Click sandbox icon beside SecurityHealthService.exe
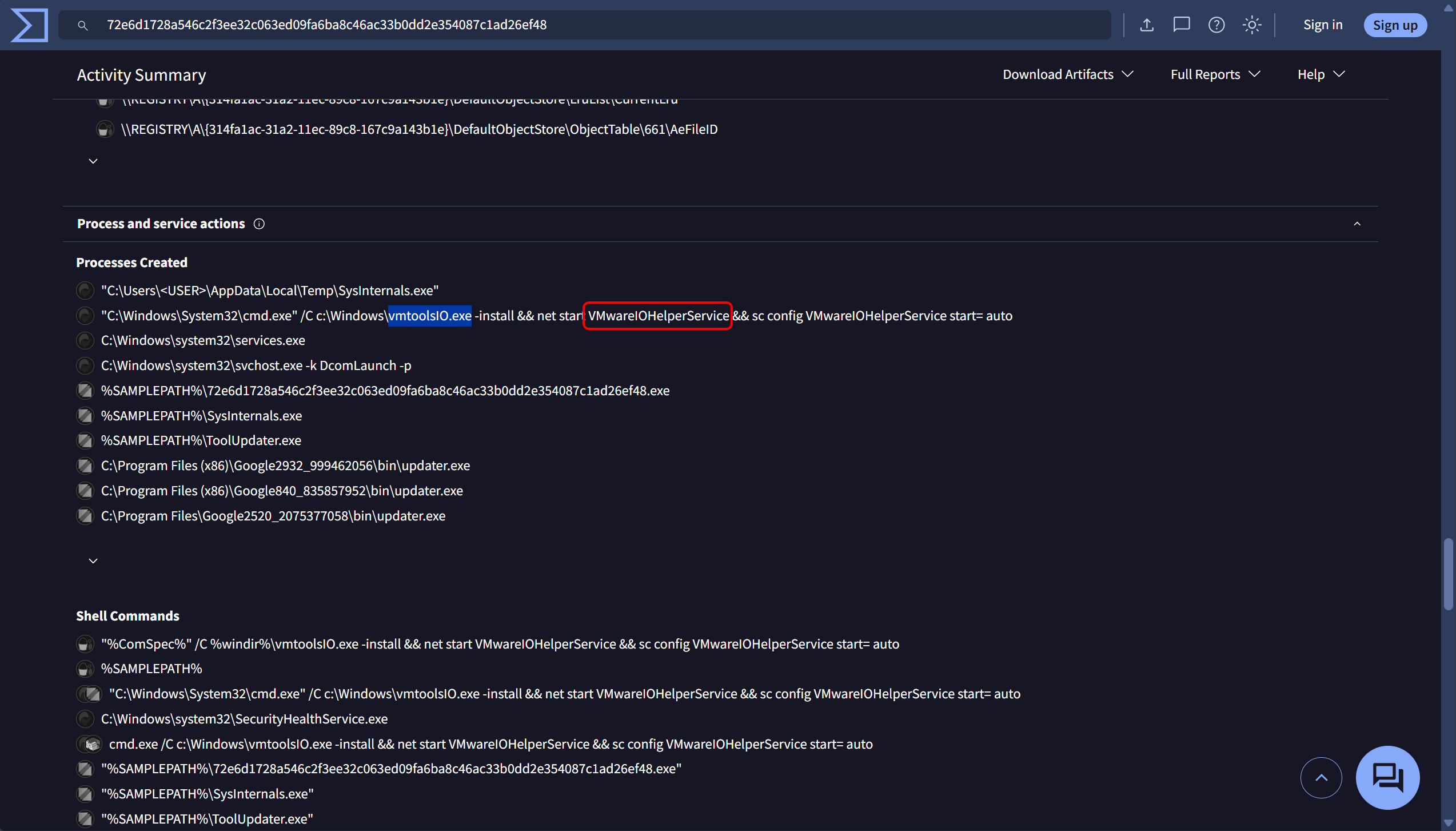Viewport: 1456px width, 831px height. (x=85, y=719)
